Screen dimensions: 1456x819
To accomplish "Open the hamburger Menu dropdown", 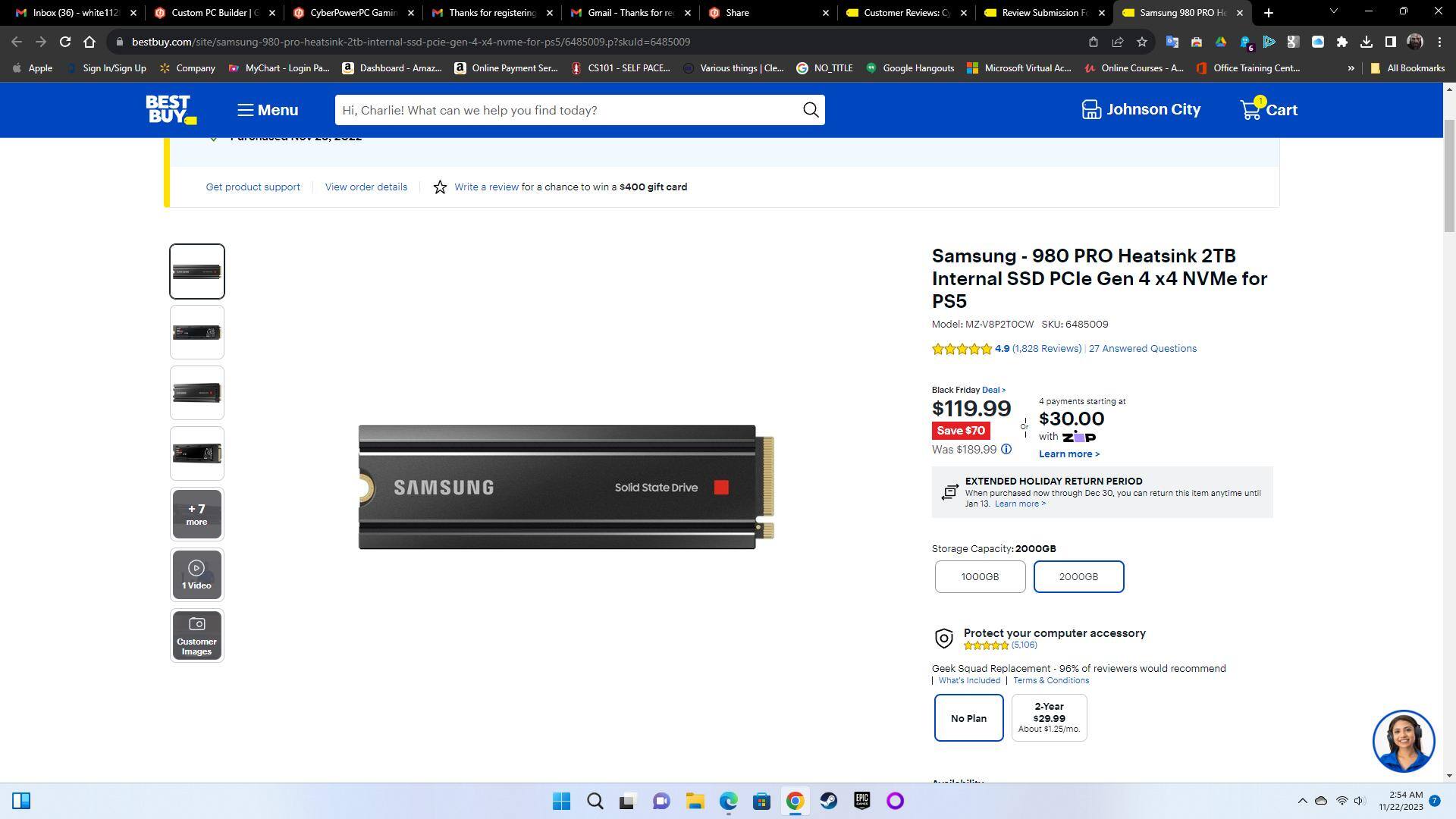I will pos(268,111).
